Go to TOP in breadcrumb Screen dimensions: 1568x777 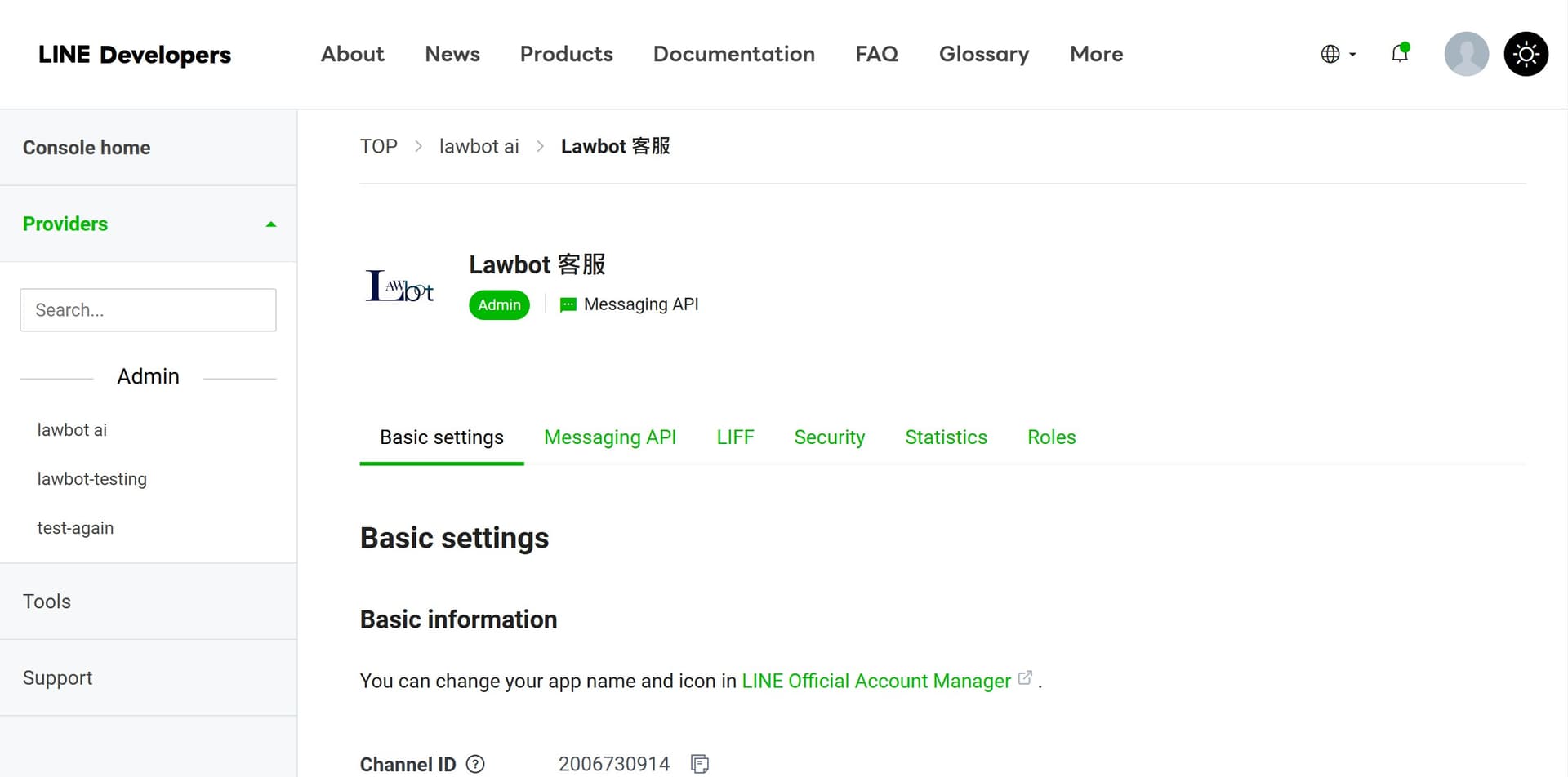tap(379, 146)
